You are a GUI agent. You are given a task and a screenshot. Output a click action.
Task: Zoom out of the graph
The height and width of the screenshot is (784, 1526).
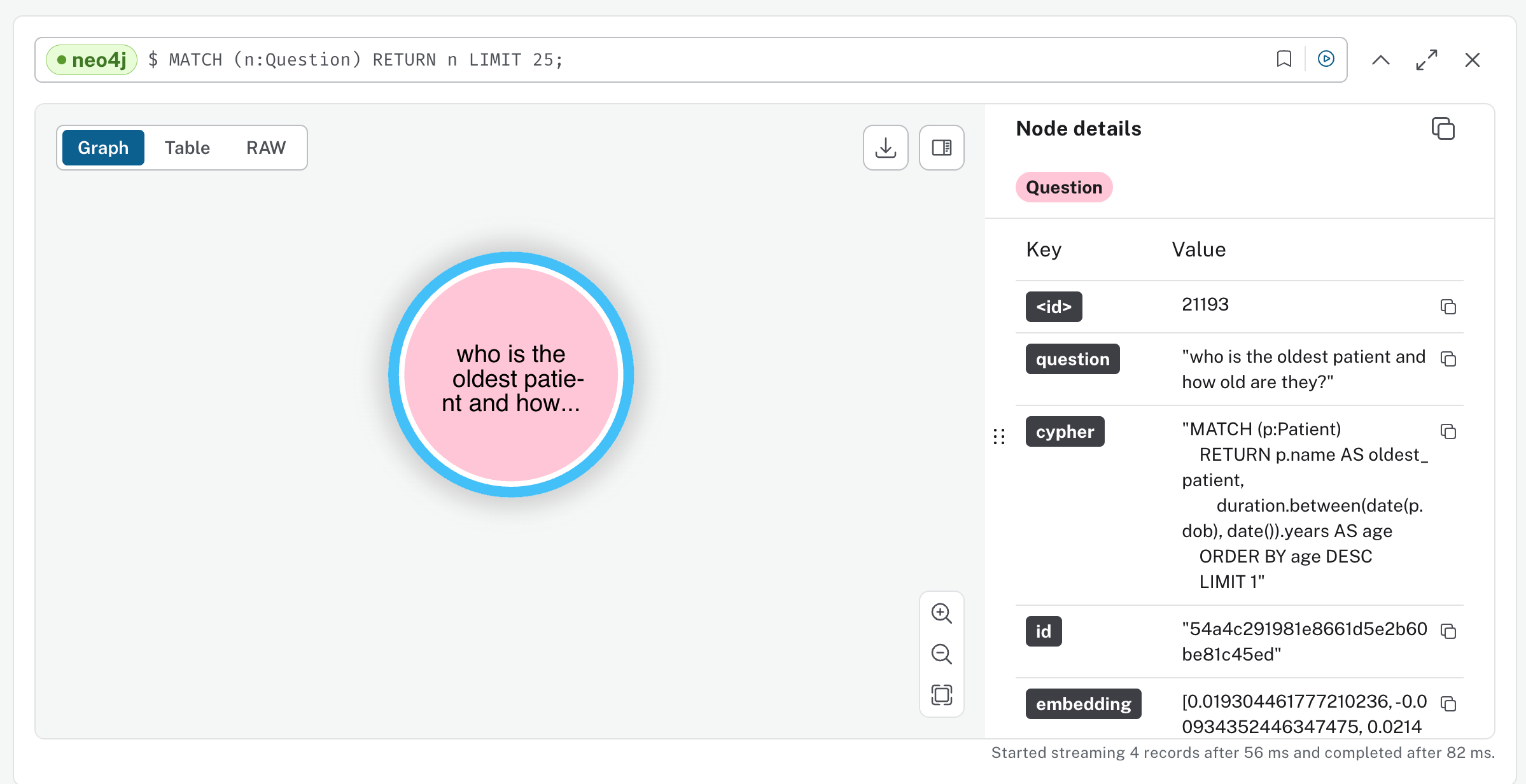tap(941, 654)
